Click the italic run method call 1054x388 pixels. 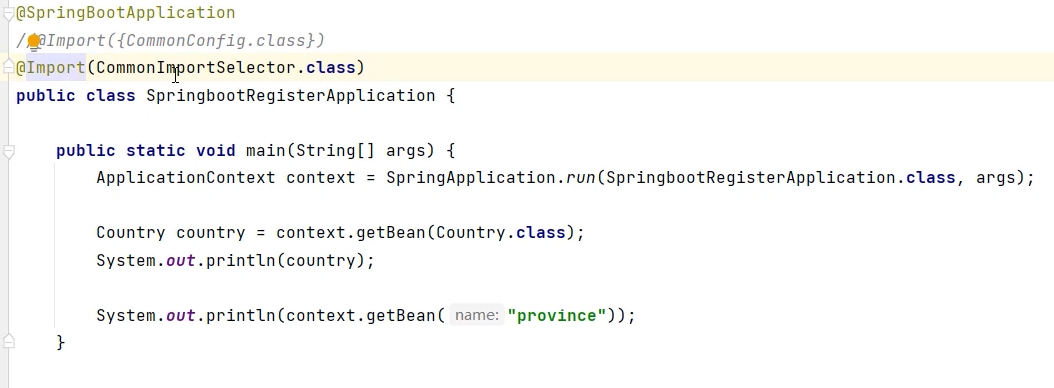[580, 178]
